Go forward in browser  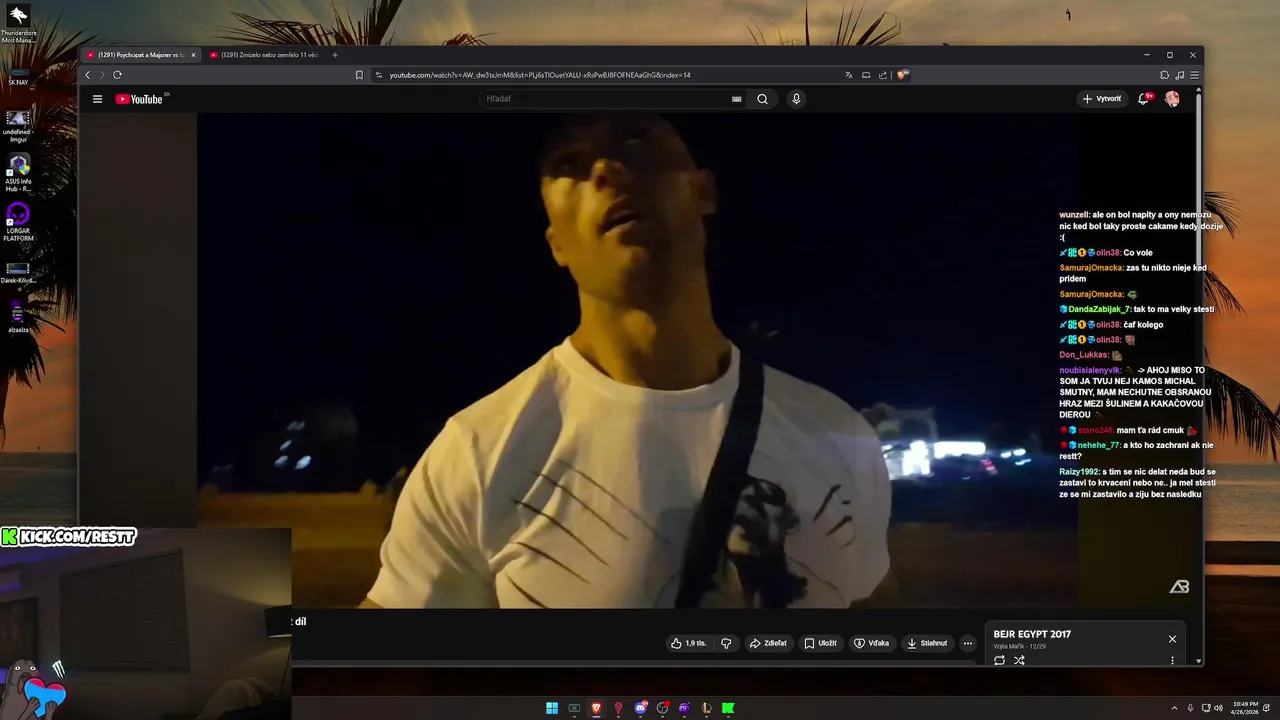(x=102, y=75)
